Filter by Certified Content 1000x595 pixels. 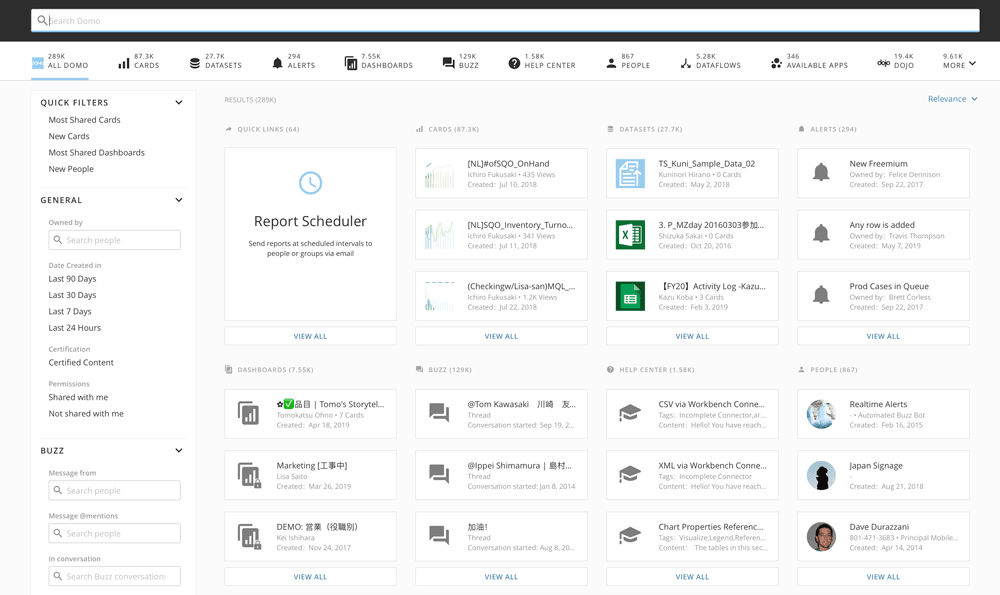(x=81, y=362)
